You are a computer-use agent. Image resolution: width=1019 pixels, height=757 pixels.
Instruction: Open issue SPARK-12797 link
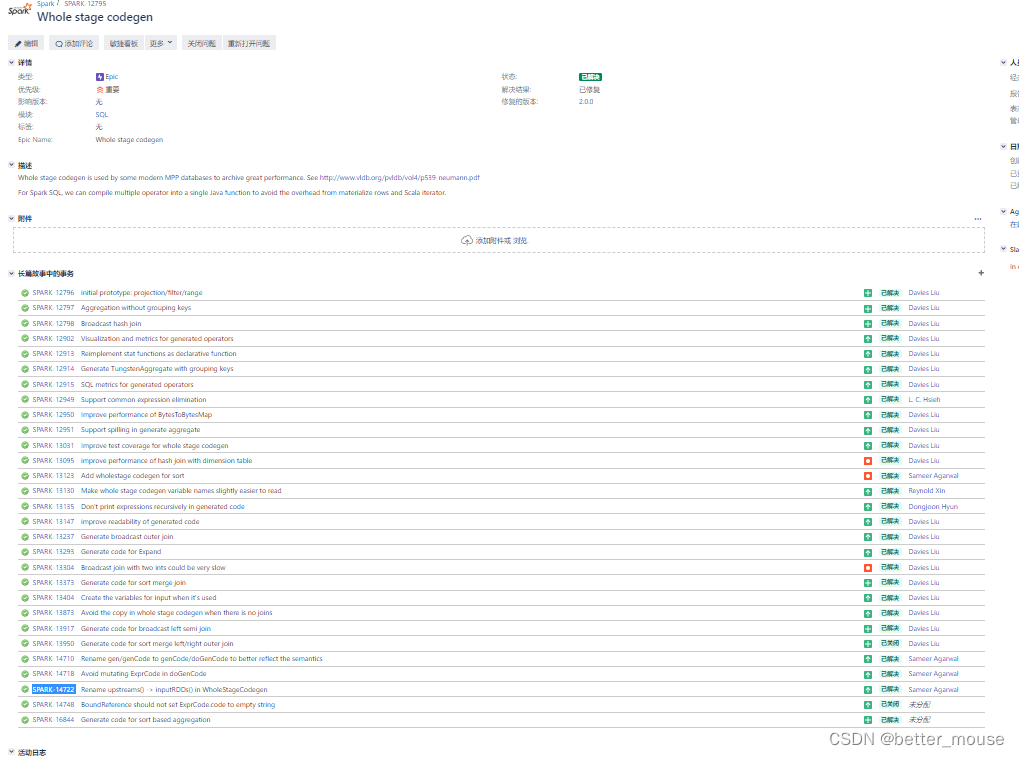[53, 308]
